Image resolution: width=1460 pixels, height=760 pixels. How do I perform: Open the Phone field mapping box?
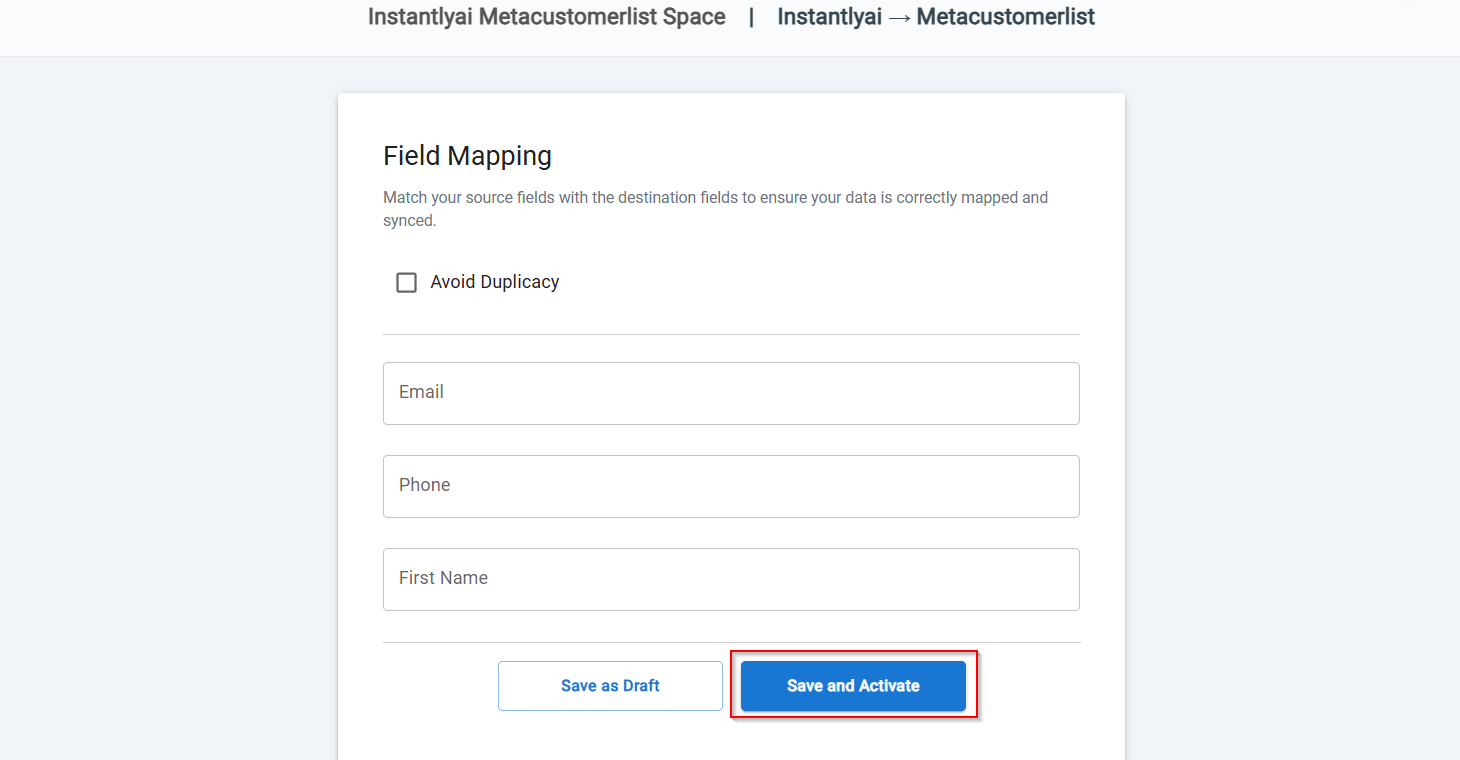pyautogui.click(x=730, y=486)
